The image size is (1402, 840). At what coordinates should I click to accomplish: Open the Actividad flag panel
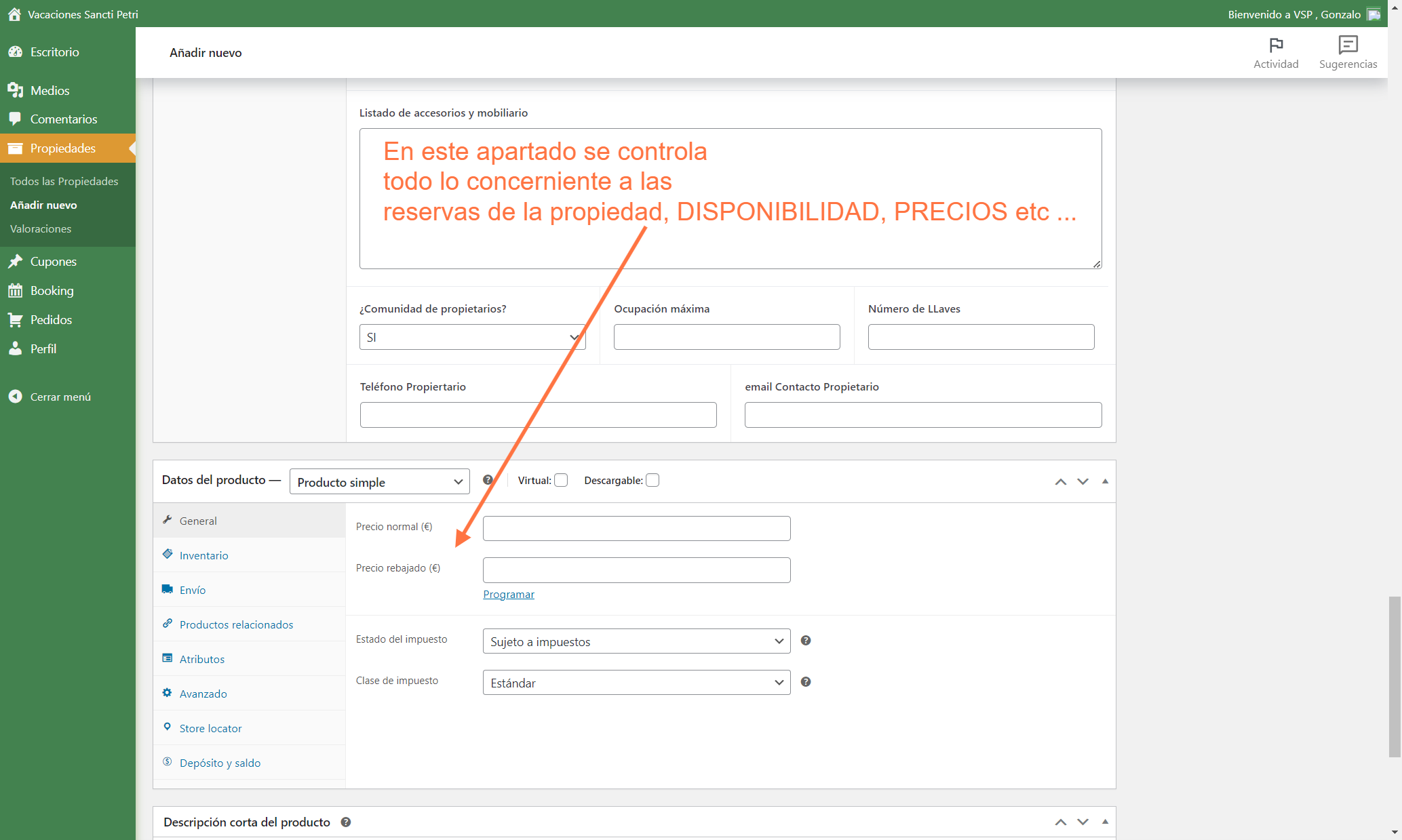pos(1276,53)
